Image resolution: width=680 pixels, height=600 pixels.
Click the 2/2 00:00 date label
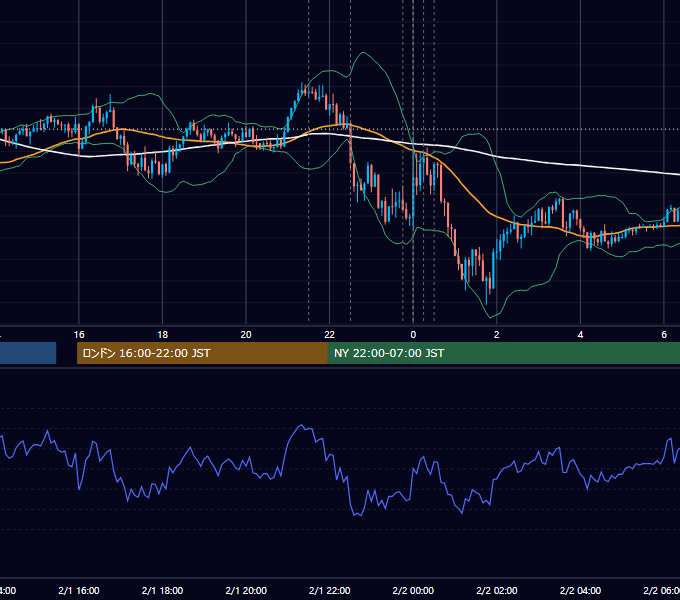[413, 591]
